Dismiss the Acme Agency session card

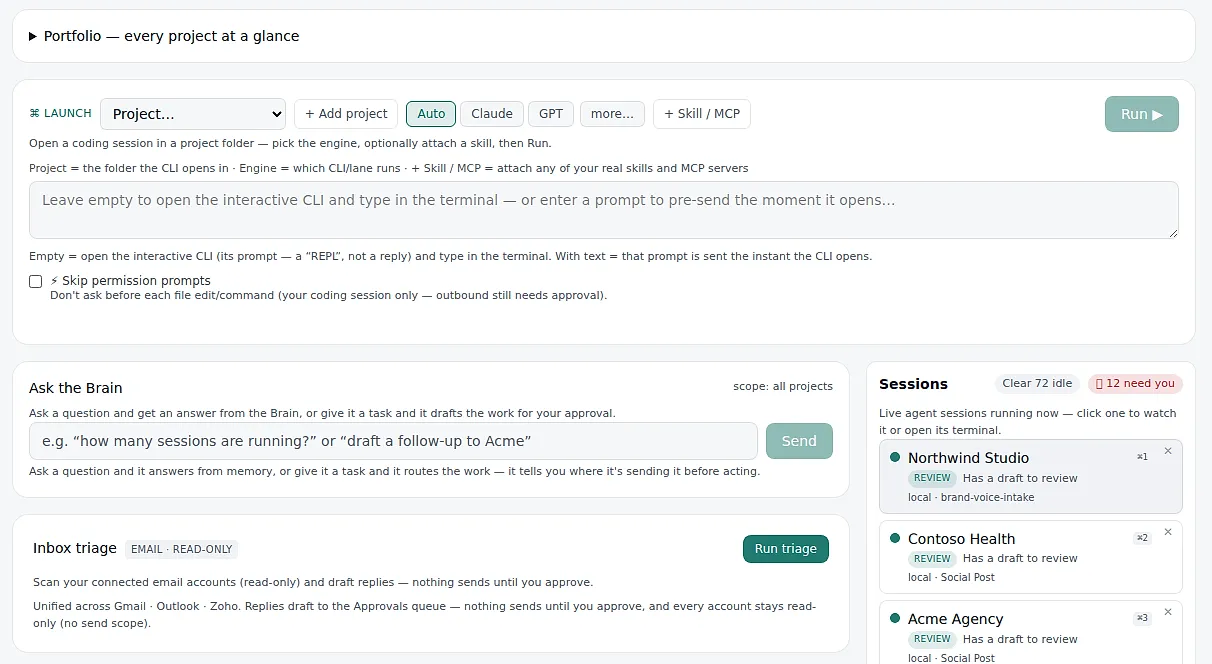click(1168, 612)
